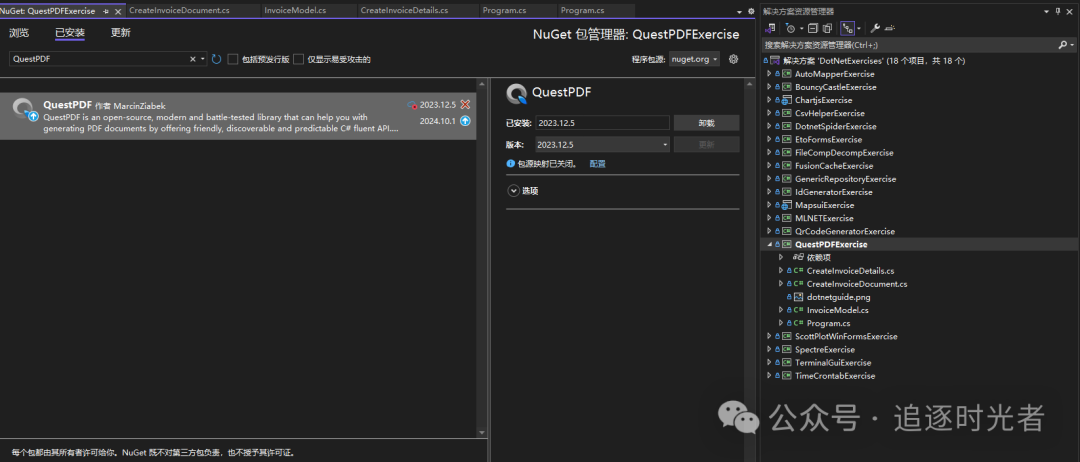This screenshot has height=462, width=1080.
Task: Expand the AutoMapperExercise project node
Action: (768, 74)
